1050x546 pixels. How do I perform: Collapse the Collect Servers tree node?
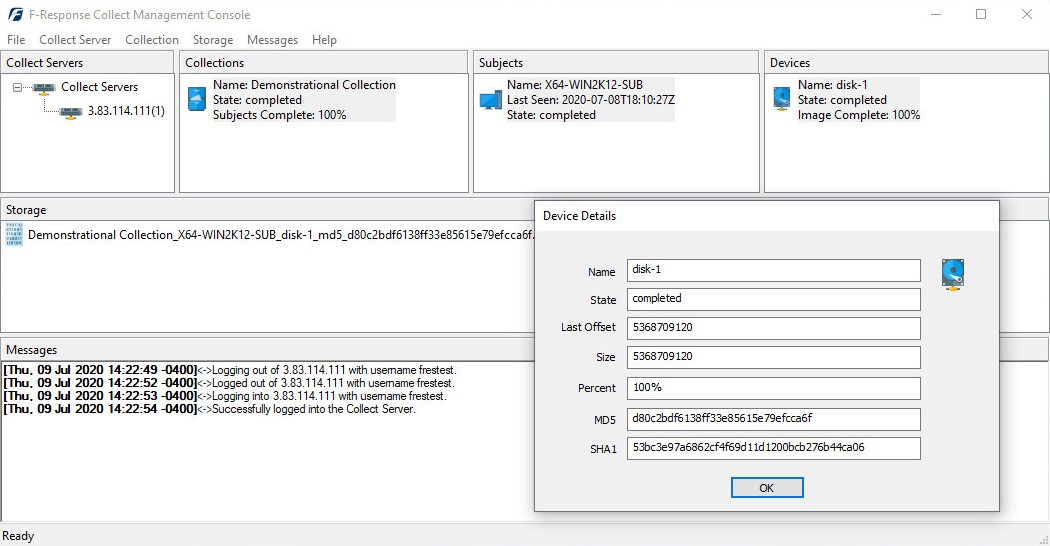[19, 87]
